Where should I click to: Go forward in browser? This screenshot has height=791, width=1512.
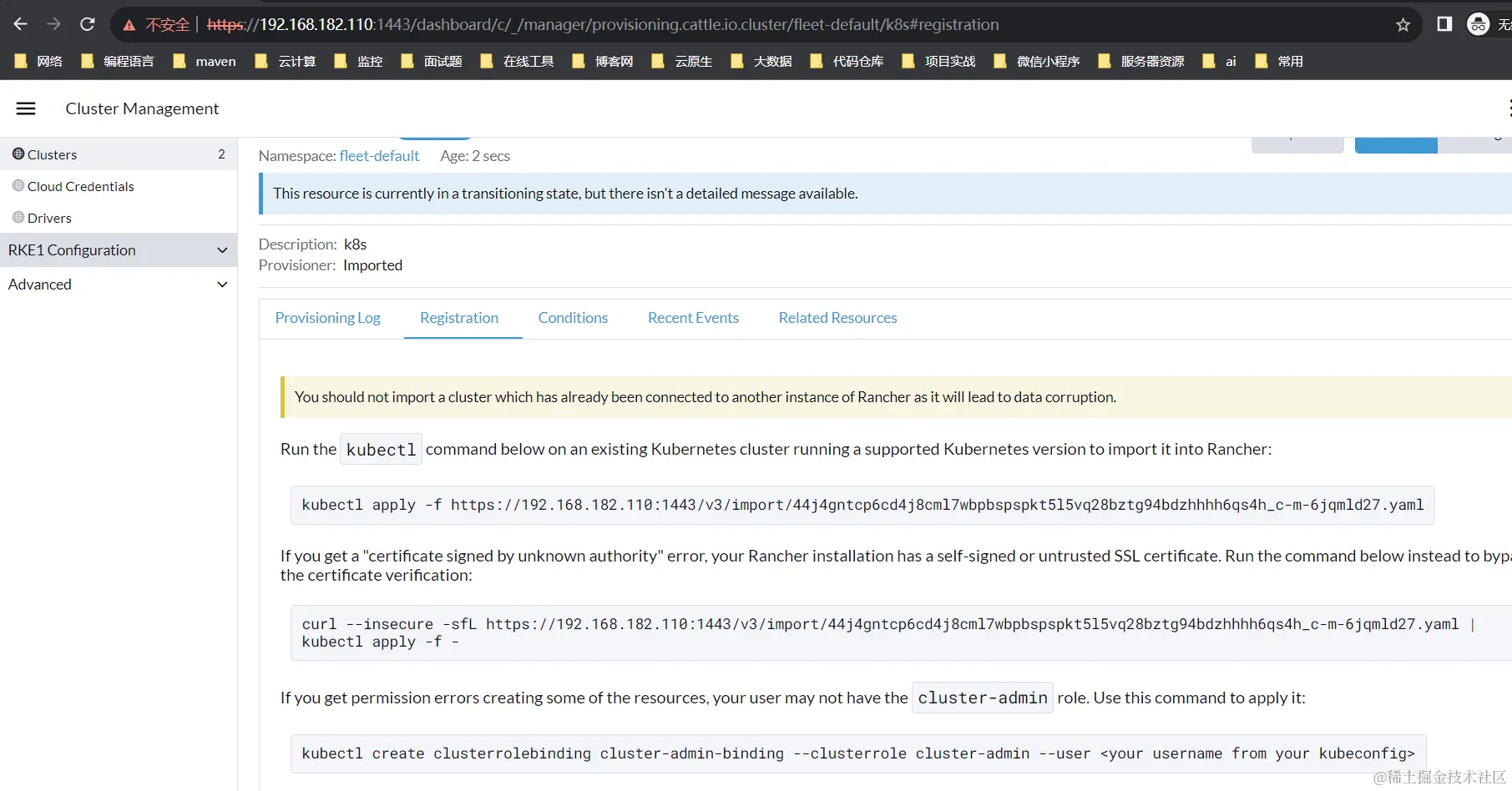point(53,24)
